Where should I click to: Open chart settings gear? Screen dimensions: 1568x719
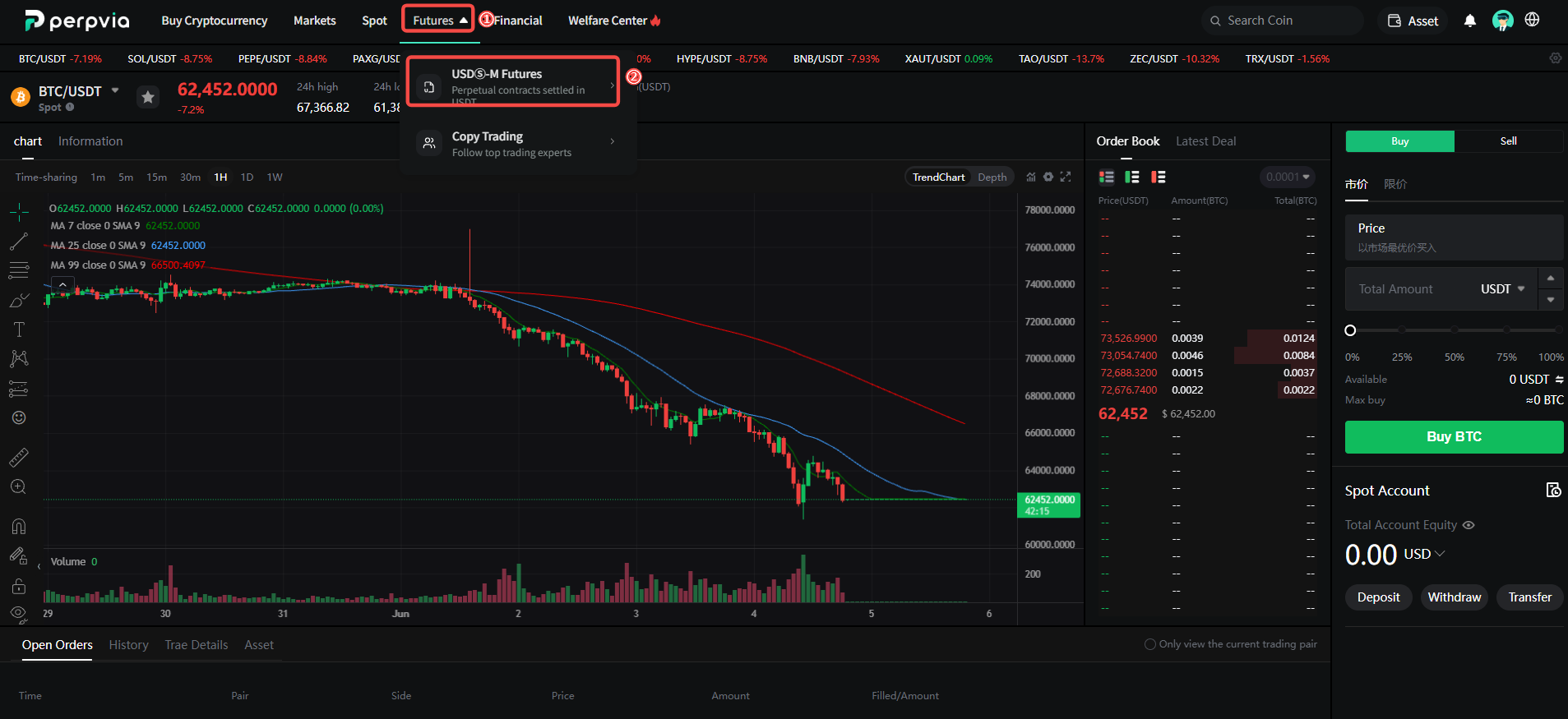1048,177
